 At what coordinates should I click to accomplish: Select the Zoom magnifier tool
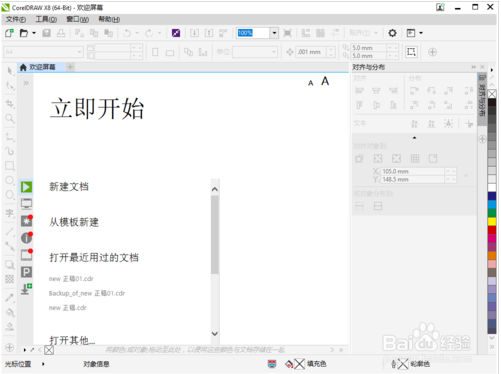[10, 118]
